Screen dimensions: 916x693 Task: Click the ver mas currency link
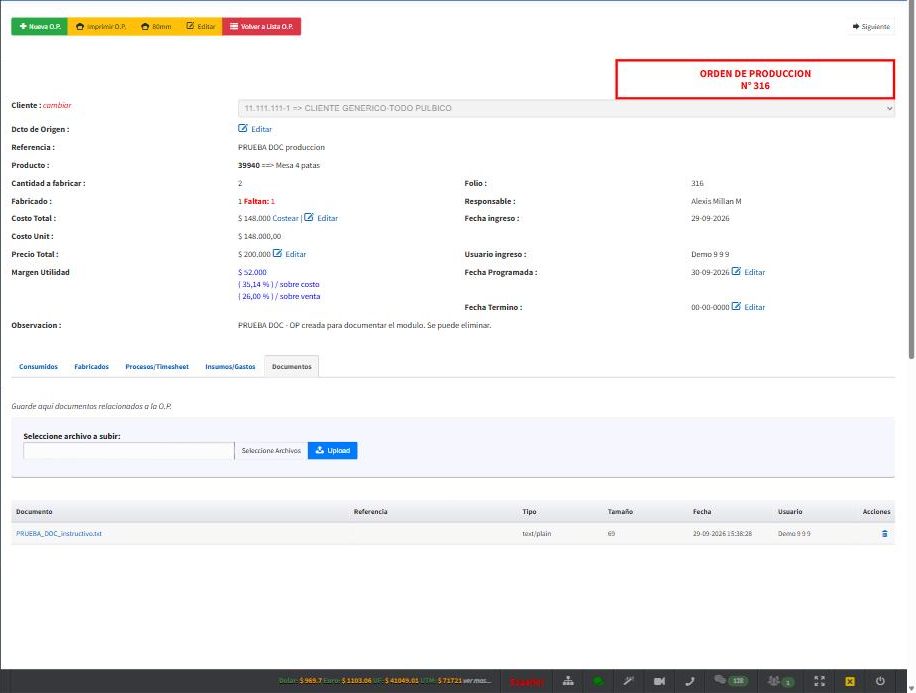coord(477,681)
